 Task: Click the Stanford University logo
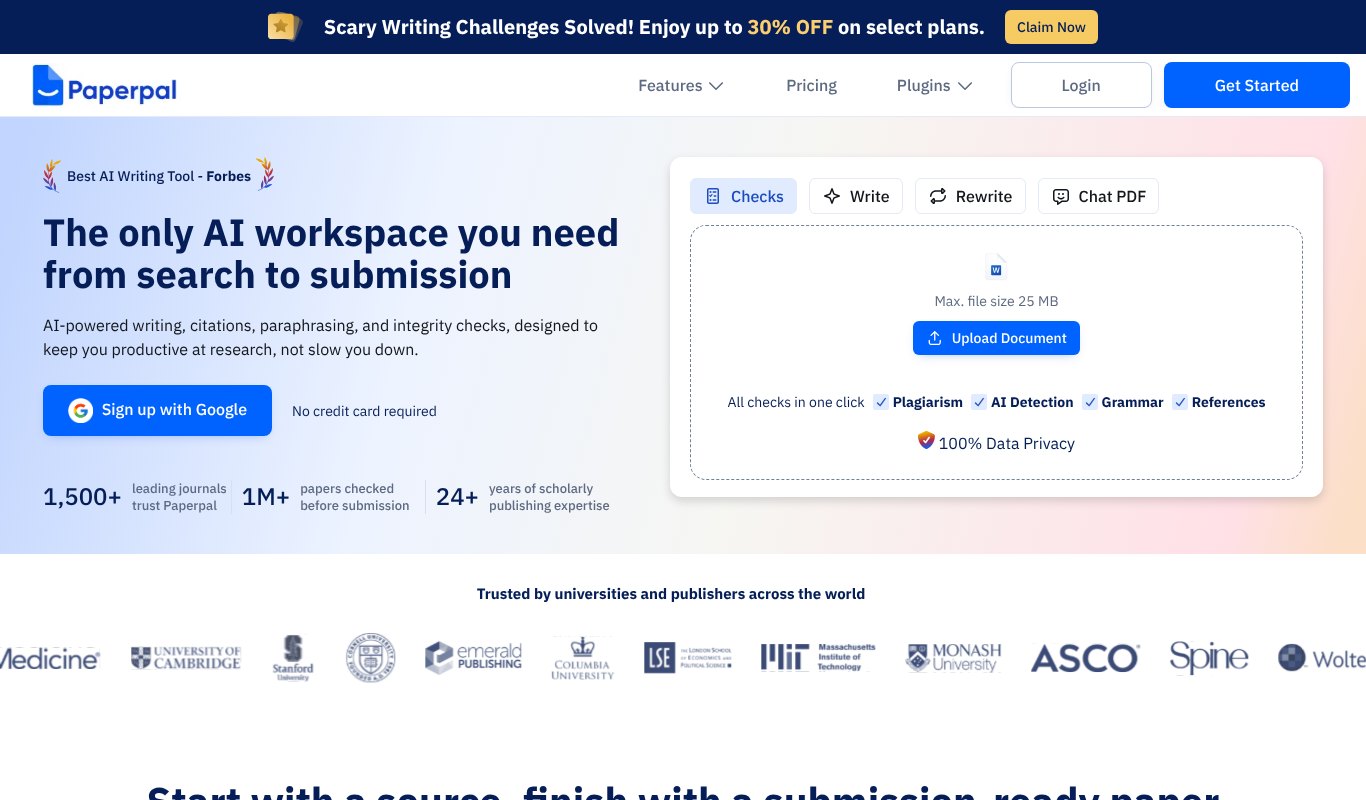[293, 658]
